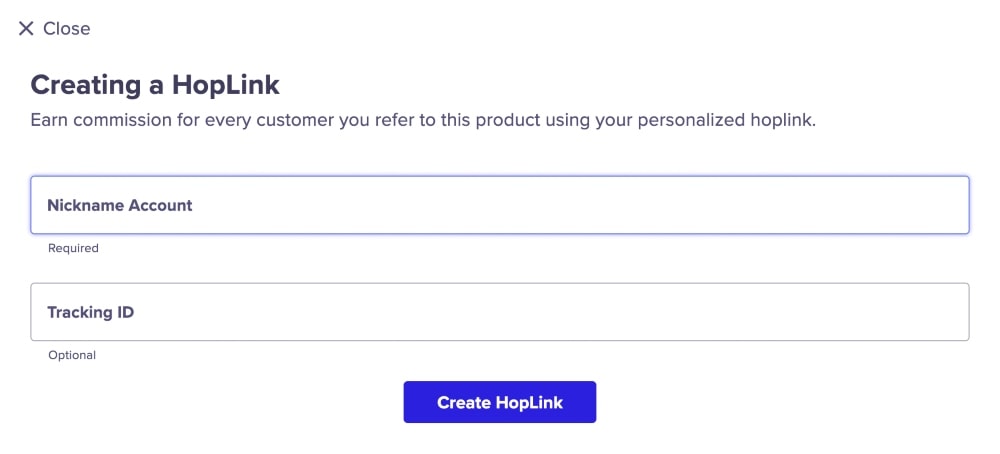Select the required nickname text box
This screenshot has height=454, width=1000.
(500, 205)
